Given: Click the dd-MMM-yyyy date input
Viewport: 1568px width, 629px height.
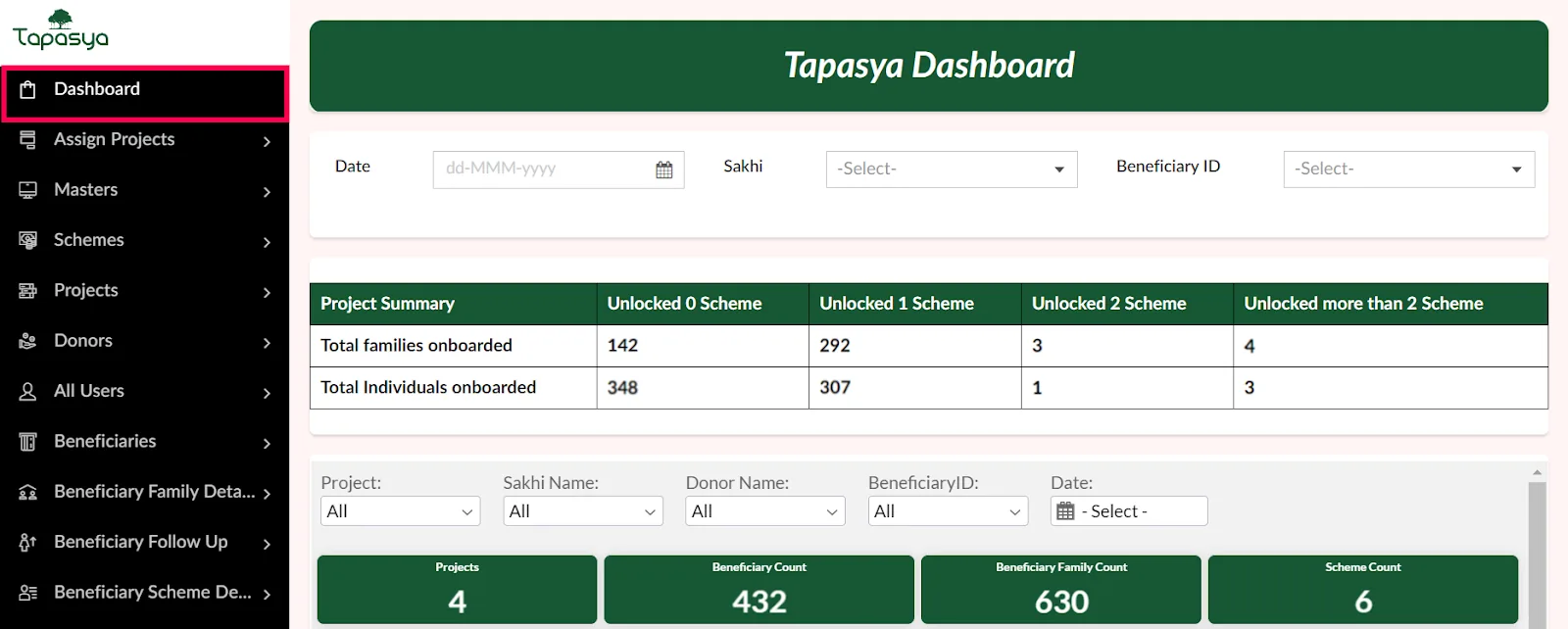Looking at the screenshot, I should pyautogui.click(x=559, y=169).
